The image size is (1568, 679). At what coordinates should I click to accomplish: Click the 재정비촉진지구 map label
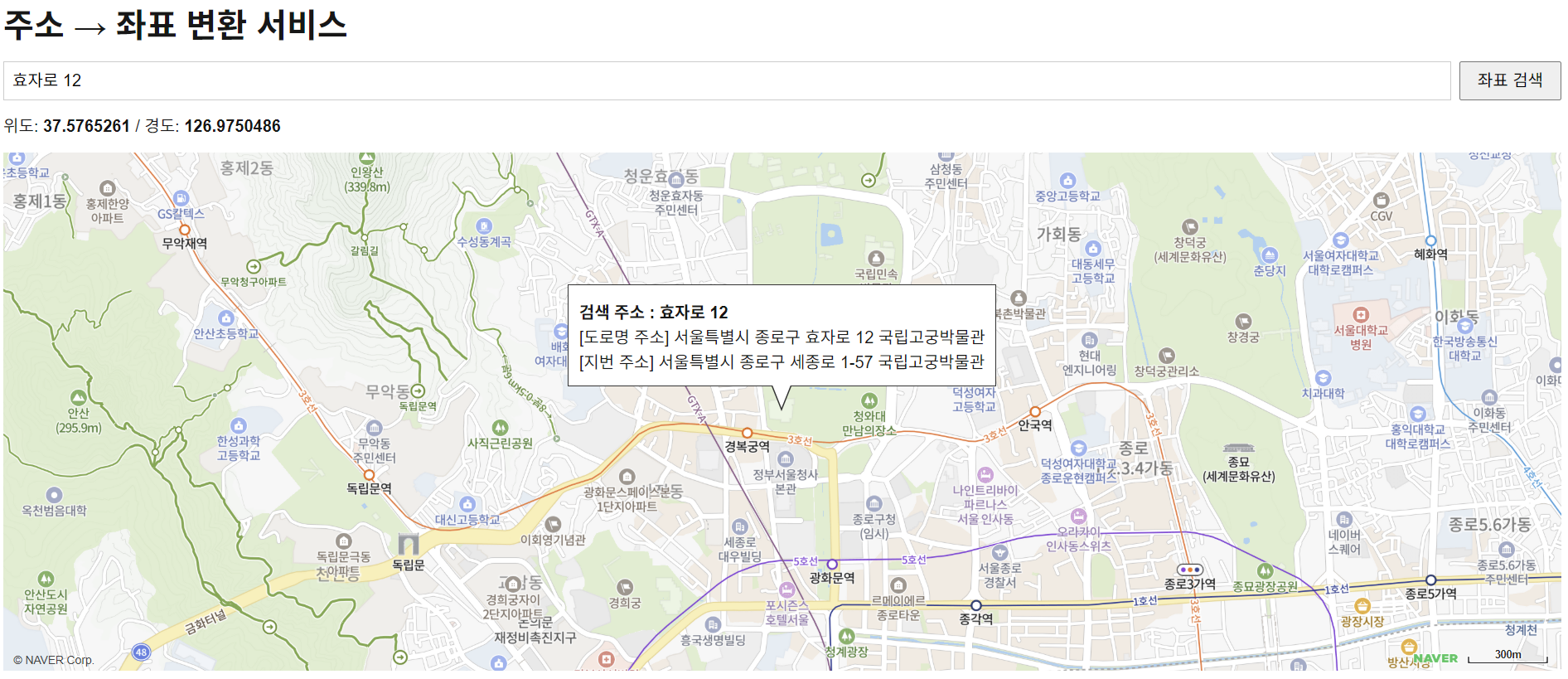(535, 638)
